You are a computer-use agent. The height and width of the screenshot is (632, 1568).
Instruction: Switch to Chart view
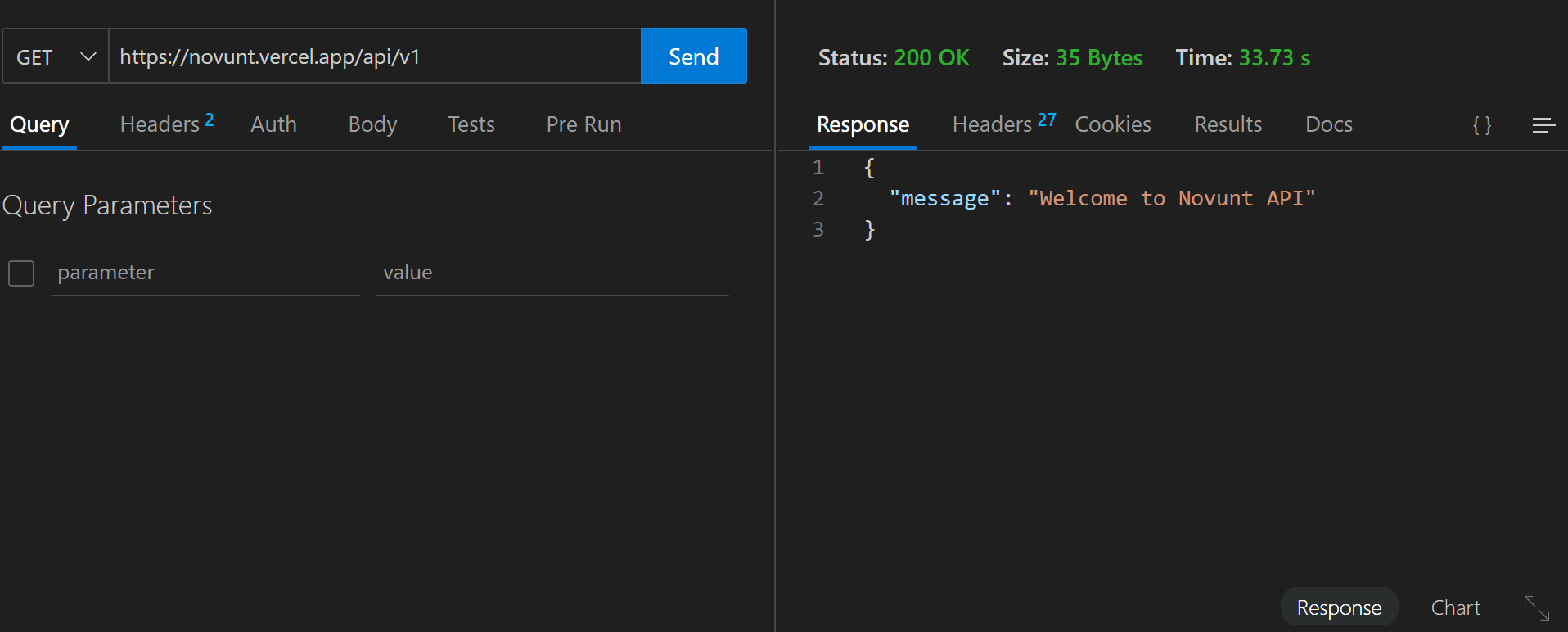(x=1455, y=607)
